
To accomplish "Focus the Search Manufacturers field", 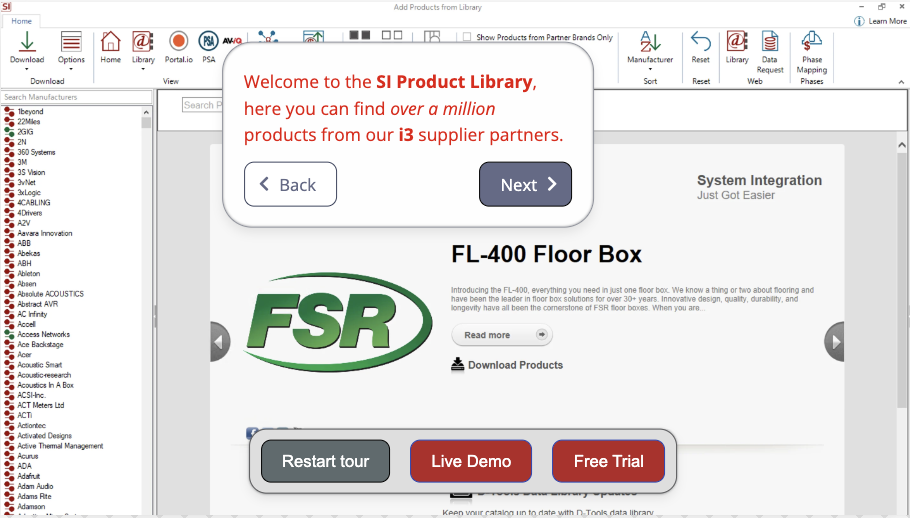I will pyautogui.click(x=77, y=97).
